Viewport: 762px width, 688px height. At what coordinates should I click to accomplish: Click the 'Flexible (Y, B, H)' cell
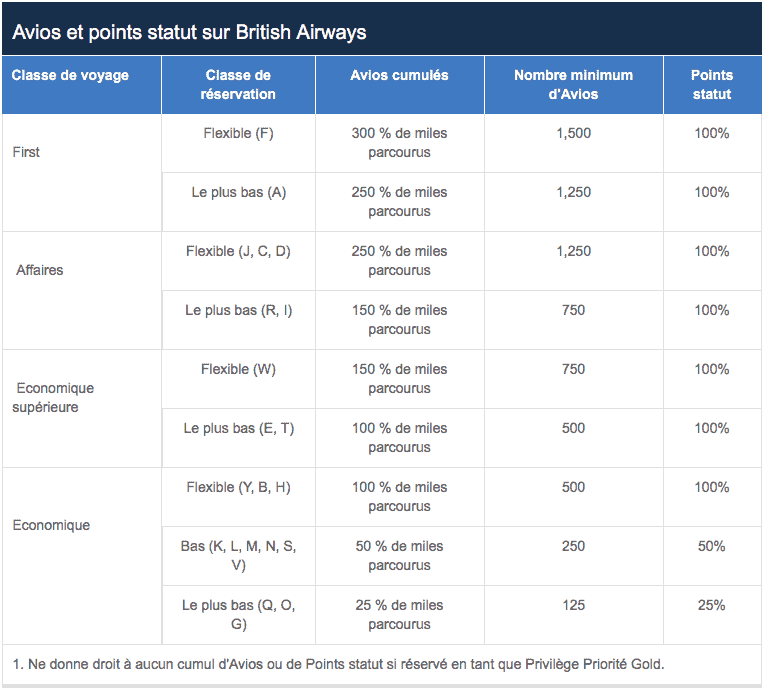tap(238, 487)
